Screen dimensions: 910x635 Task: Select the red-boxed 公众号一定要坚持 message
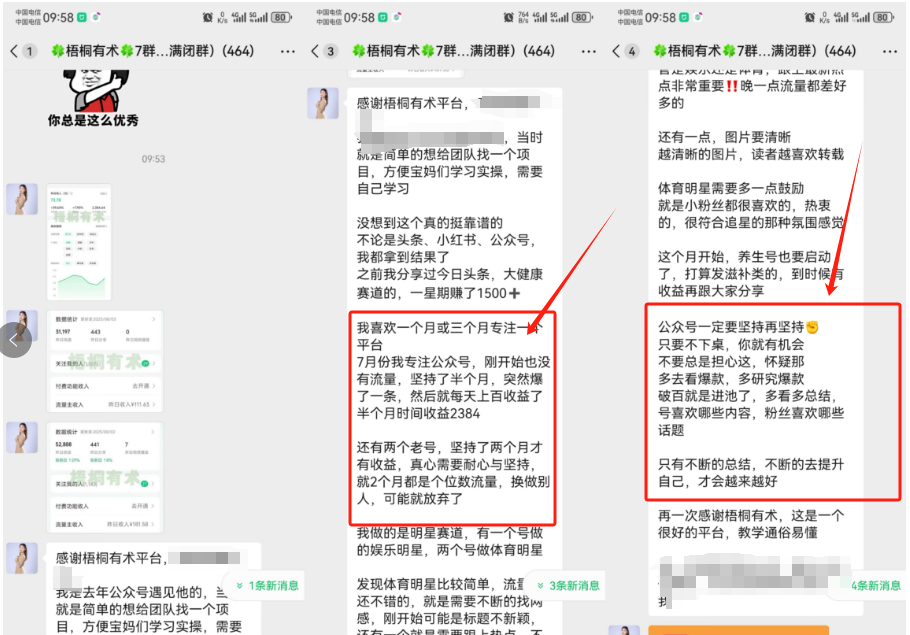(x=771, y=400)
